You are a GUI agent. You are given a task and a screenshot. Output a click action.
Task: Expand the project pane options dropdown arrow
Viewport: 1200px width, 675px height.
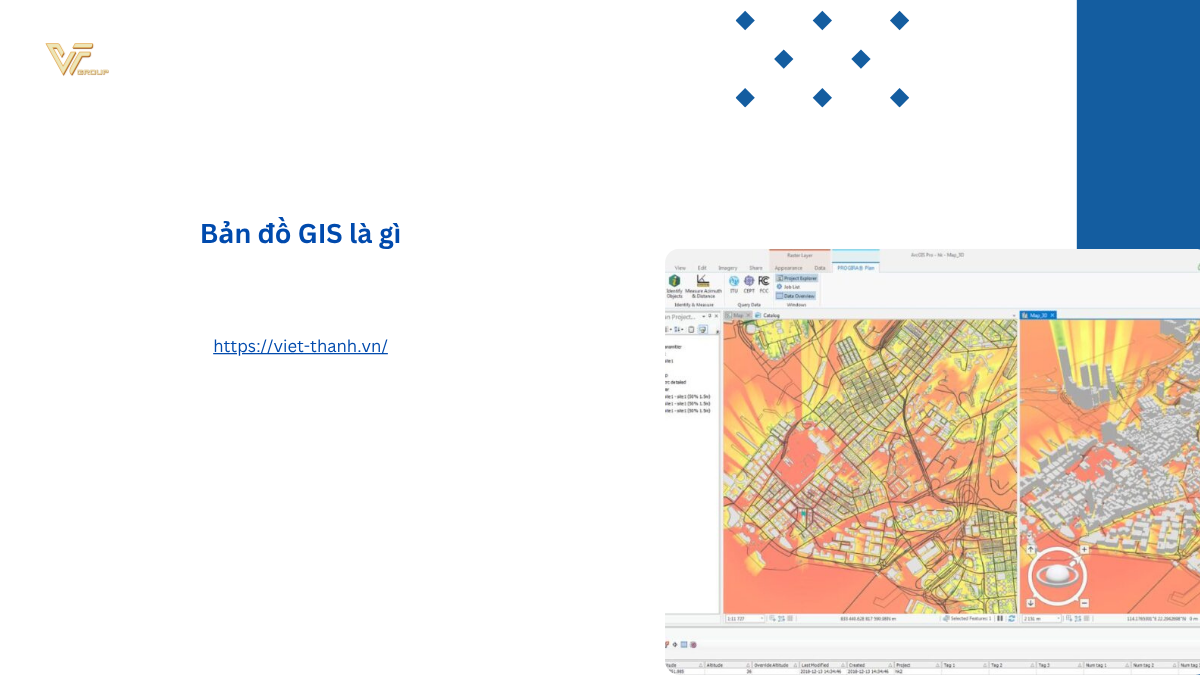704,316
